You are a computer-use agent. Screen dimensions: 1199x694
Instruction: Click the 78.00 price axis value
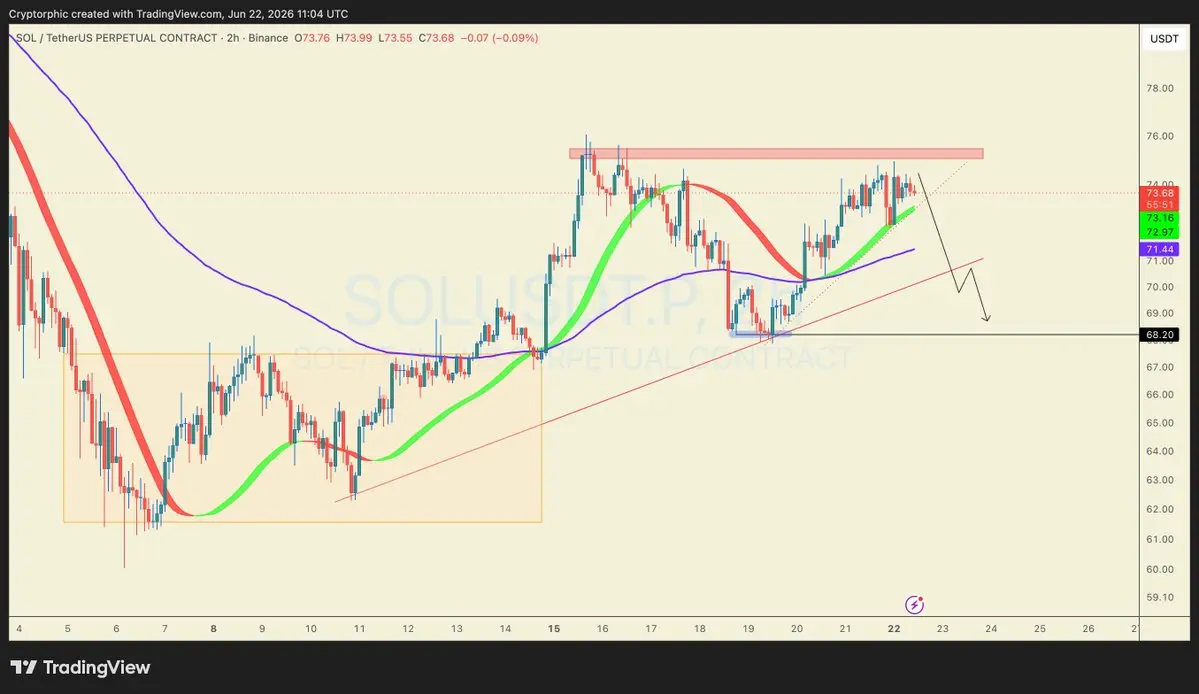click(x=1159, y=88)
